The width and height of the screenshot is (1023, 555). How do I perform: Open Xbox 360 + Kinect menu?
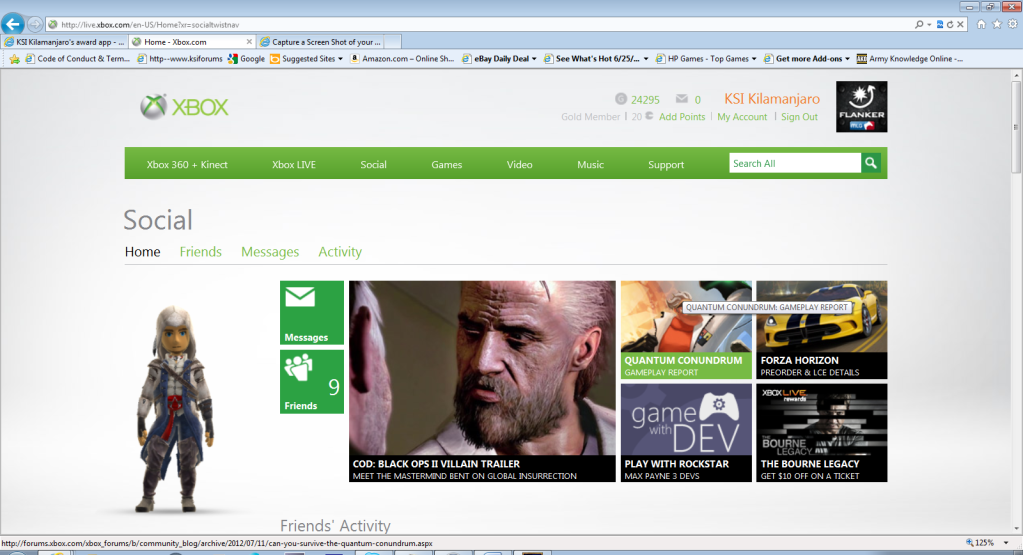point(187,164)
